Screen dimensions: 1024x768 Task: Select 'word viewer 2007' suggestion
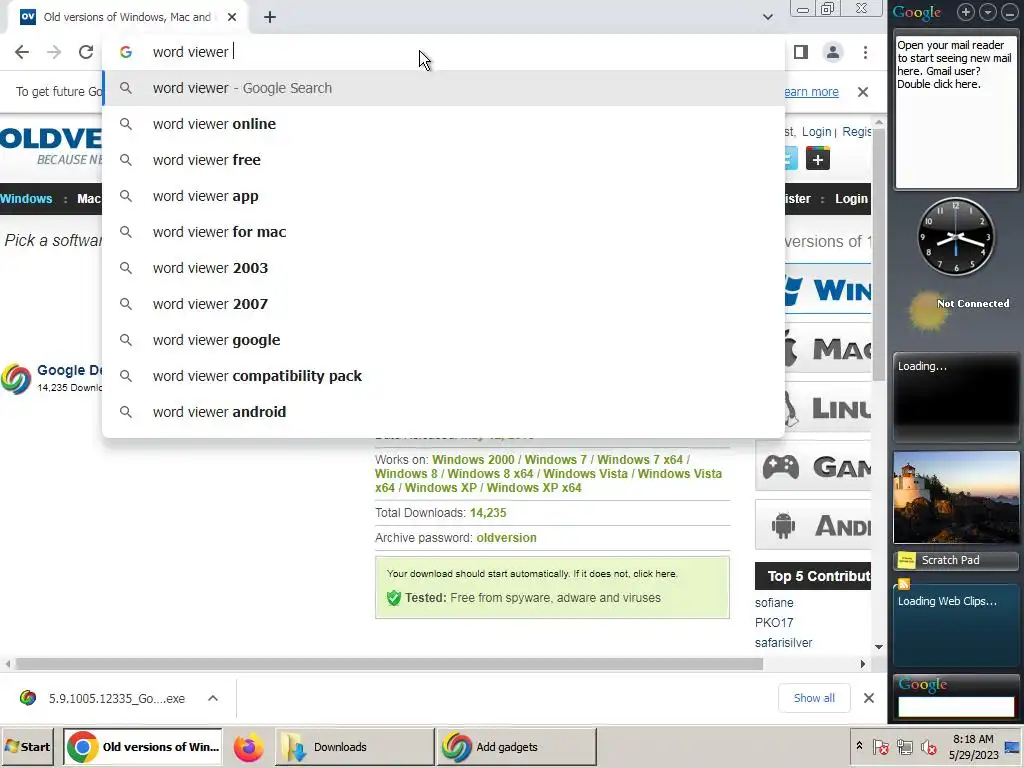(443, 304)
